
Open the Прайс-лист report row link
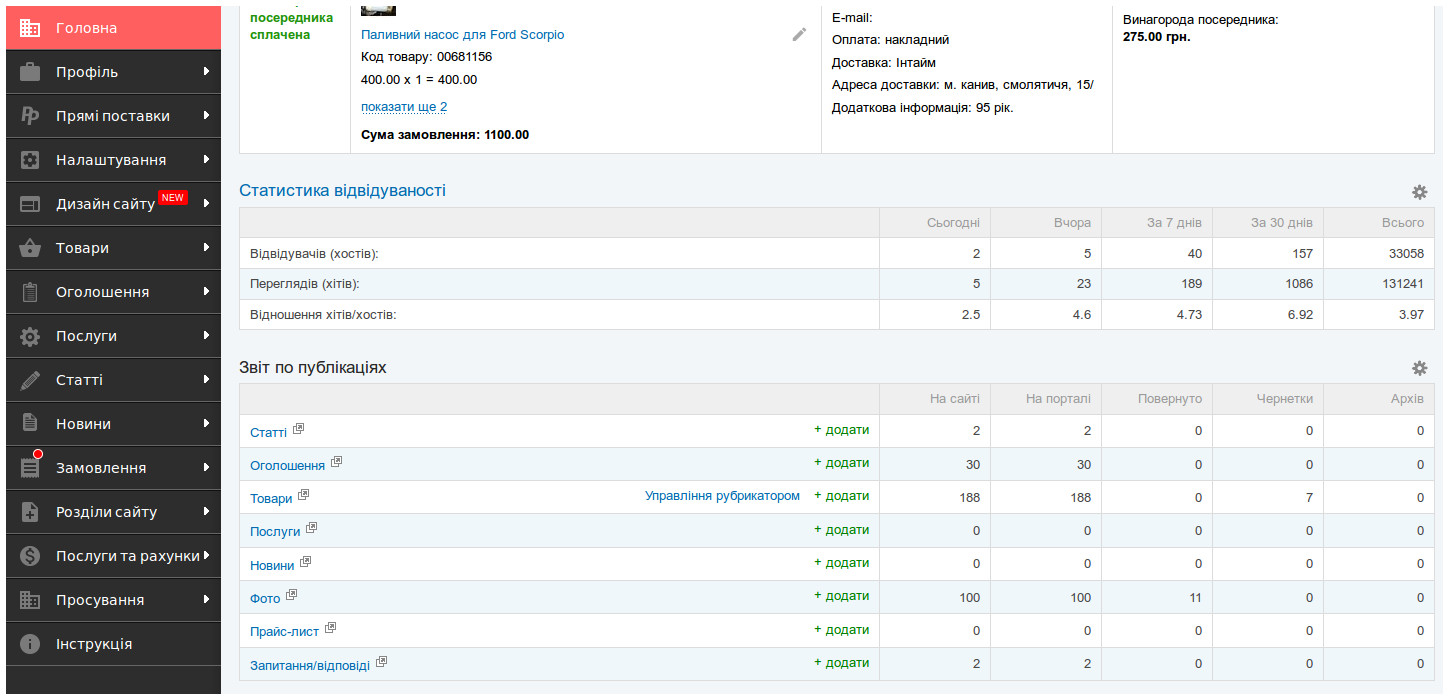pos(285,632)
